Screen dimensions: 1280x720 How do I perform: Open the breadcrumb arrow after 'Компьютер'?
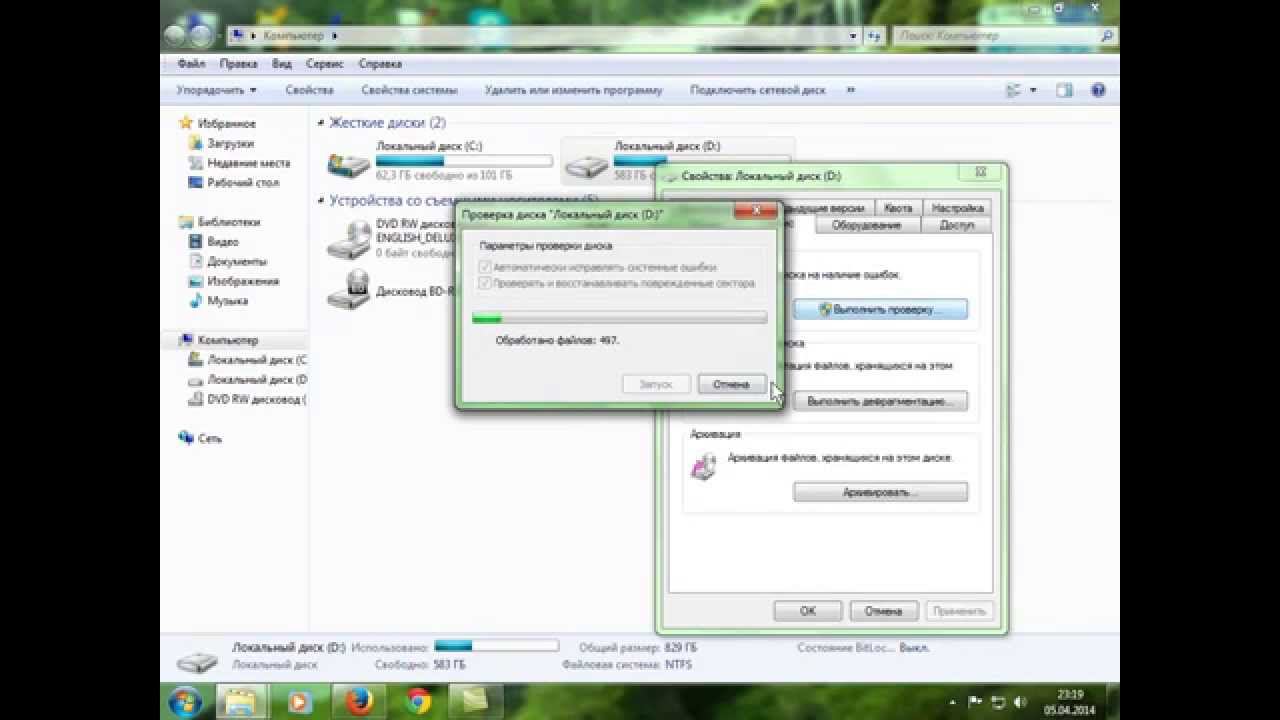(334, 36)
